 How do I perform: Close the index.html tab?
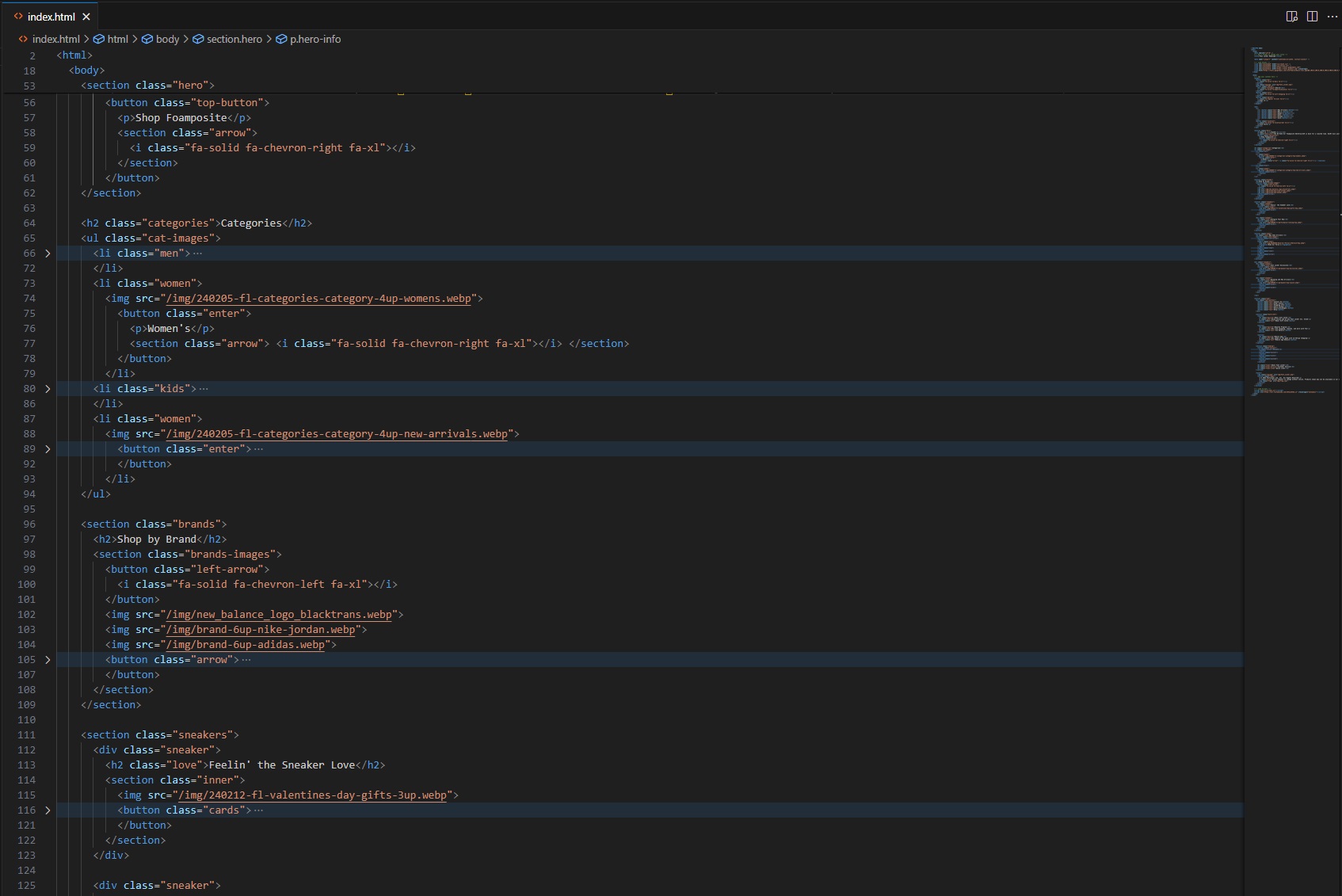[86, 17]
